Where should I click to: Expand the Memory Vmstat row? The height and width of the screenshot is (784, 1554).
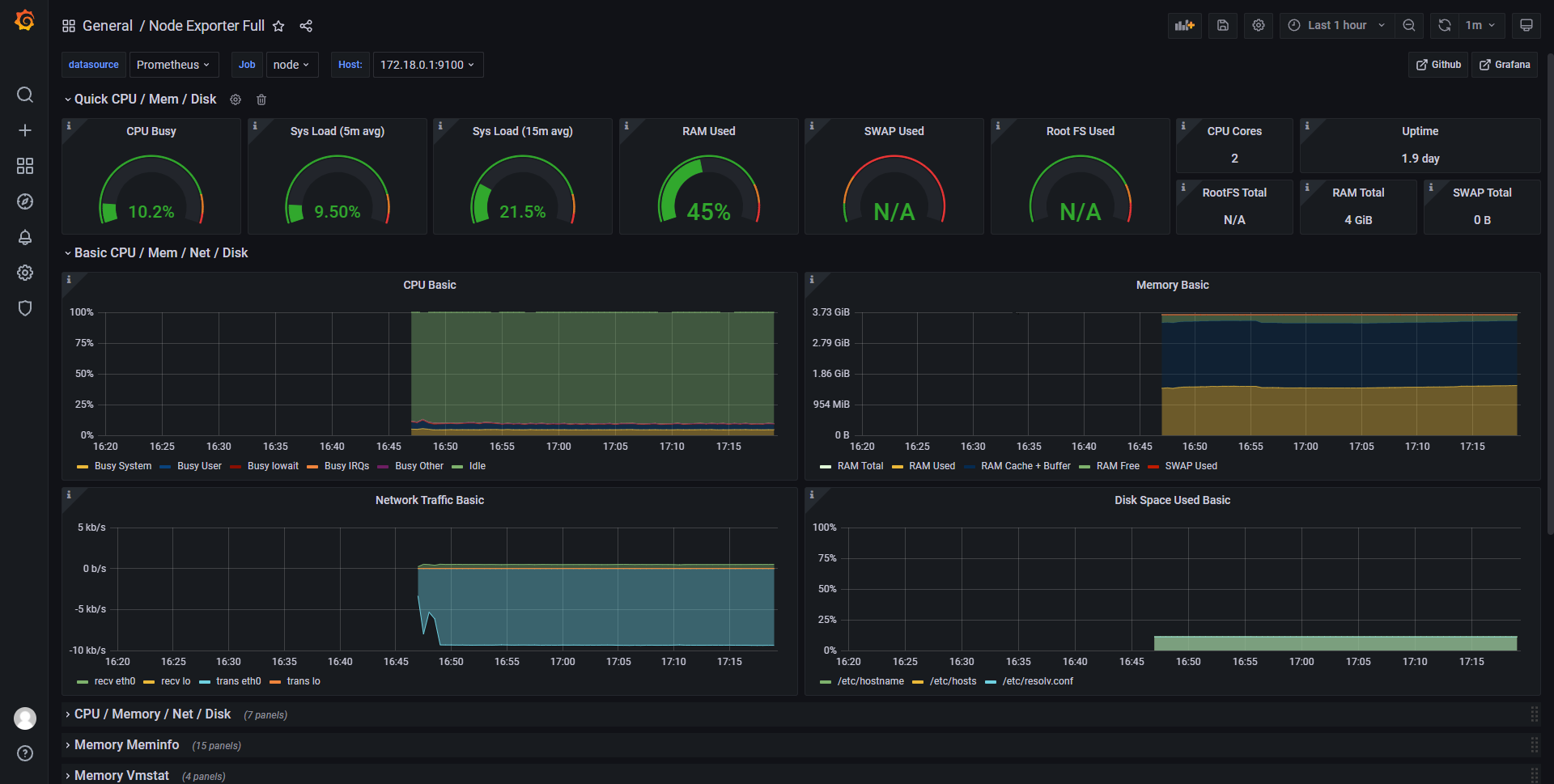pos(117,776)
